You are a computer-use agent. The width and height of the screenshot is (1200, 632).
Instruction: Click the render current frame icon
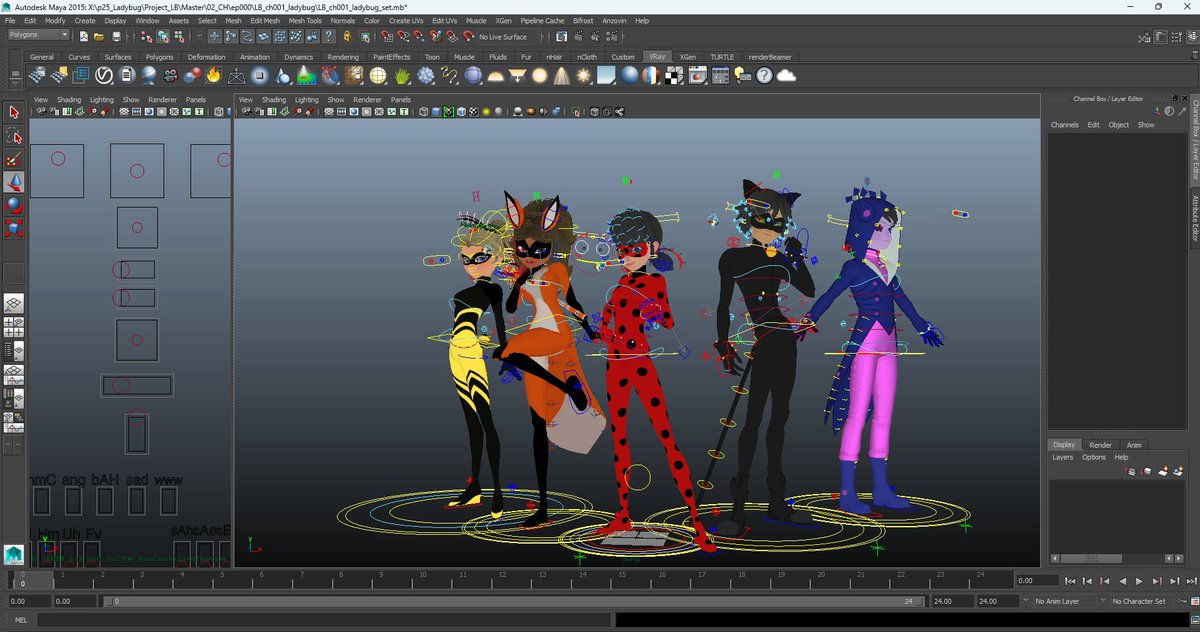click(578, 35)
